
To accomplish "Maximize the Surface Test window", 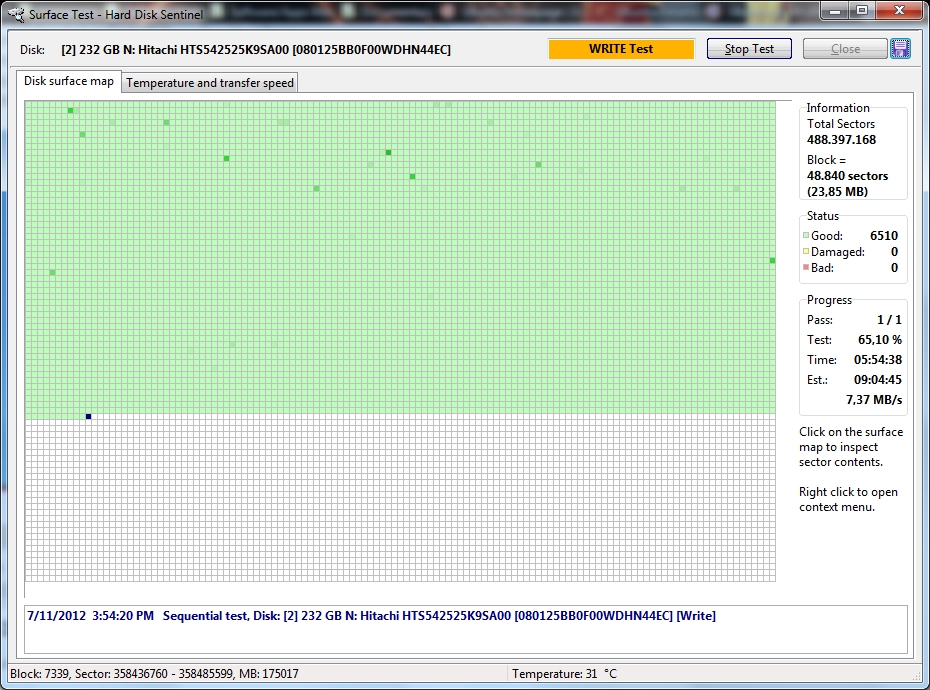I will tap(862, 11).
